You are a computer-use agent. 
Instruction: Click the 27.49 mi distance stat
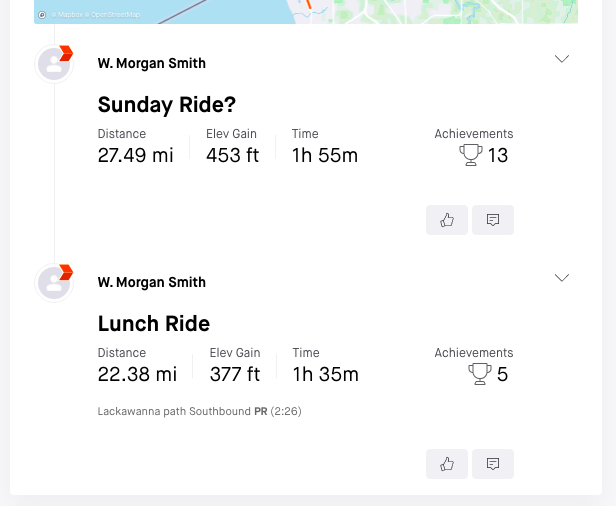136,155
